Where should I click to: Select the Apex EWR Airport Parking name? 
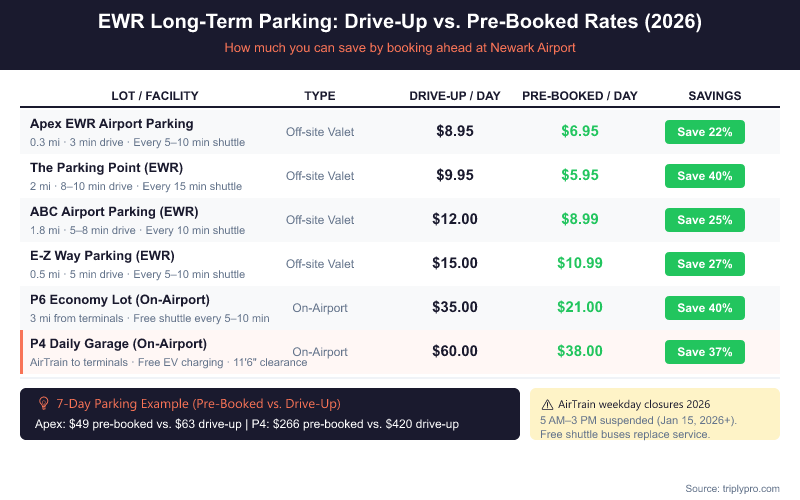point(111,123)
